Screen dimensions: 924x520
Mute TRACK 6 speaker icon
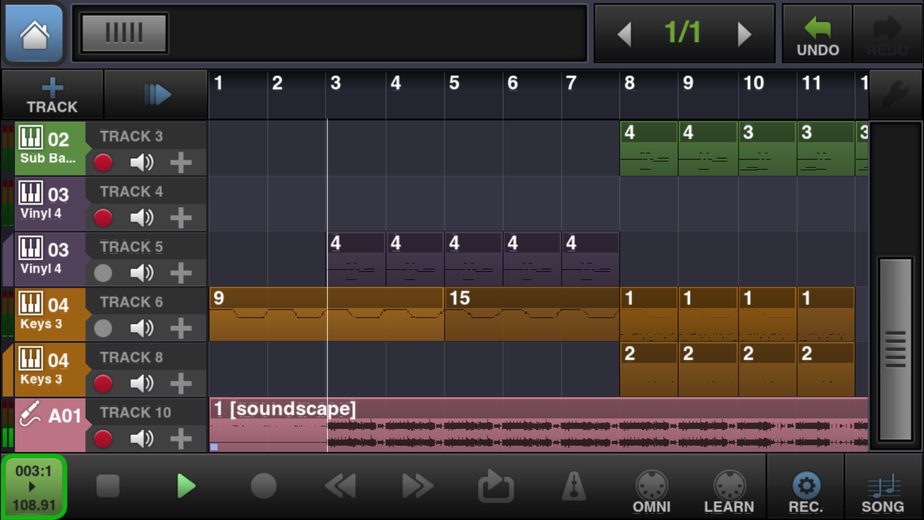click(141, 328)
